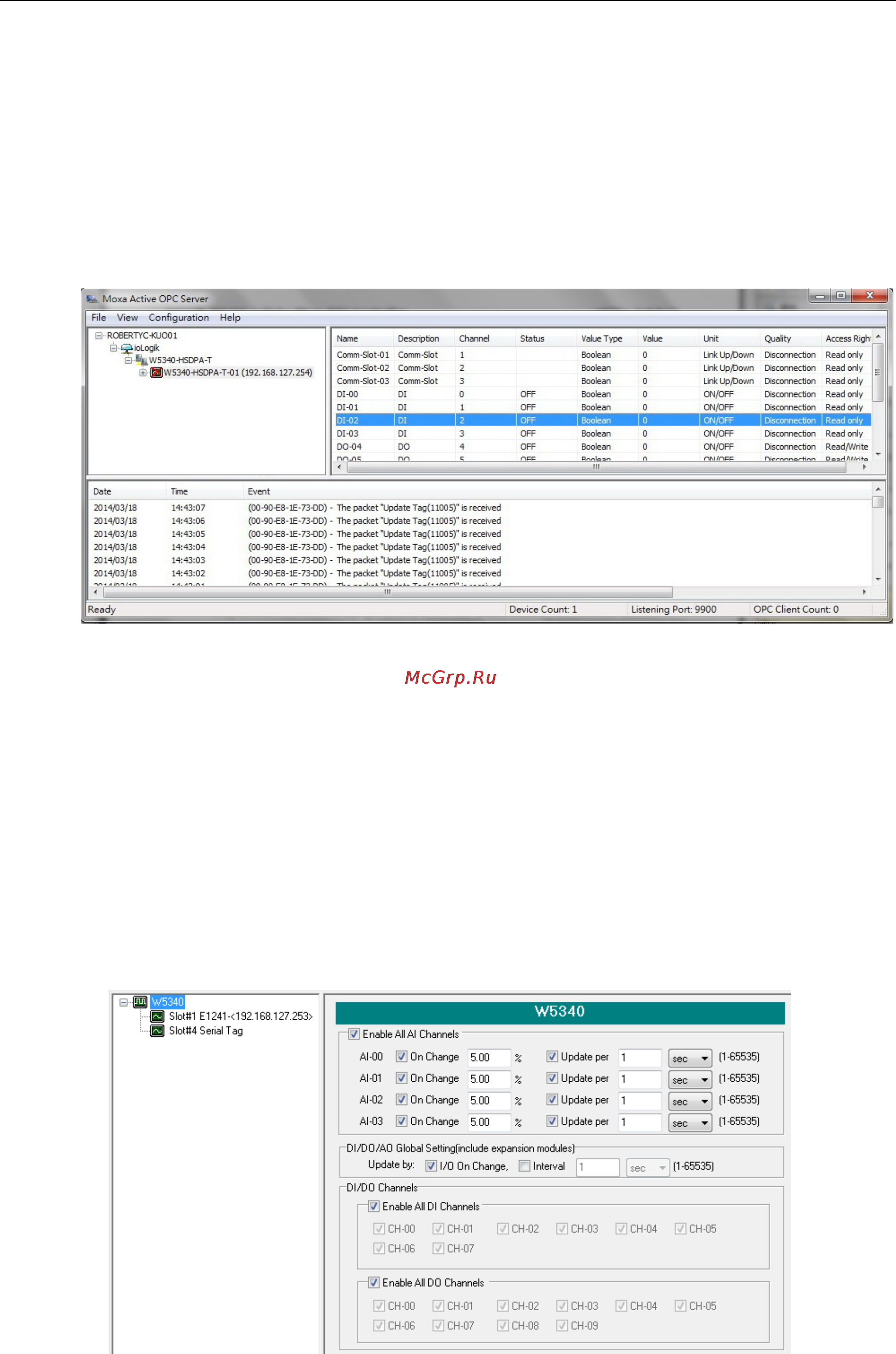Screen dimensions: 896x1354
Task: Click OPC Client Count: 0 status entry
Action: click(x=796, y=609)
